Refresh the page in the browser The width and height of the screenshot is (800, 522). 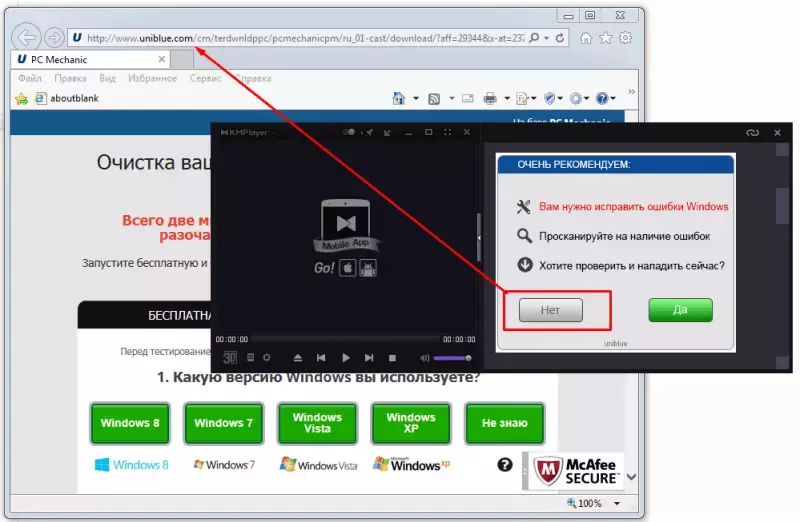[x=560, y=38]
